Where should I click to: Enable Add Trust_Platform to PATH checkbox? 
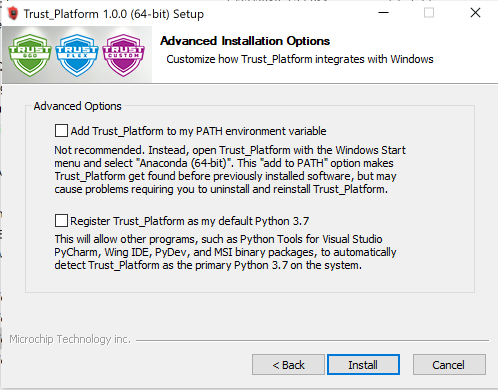pyautogui.click(x=61, y=131)
